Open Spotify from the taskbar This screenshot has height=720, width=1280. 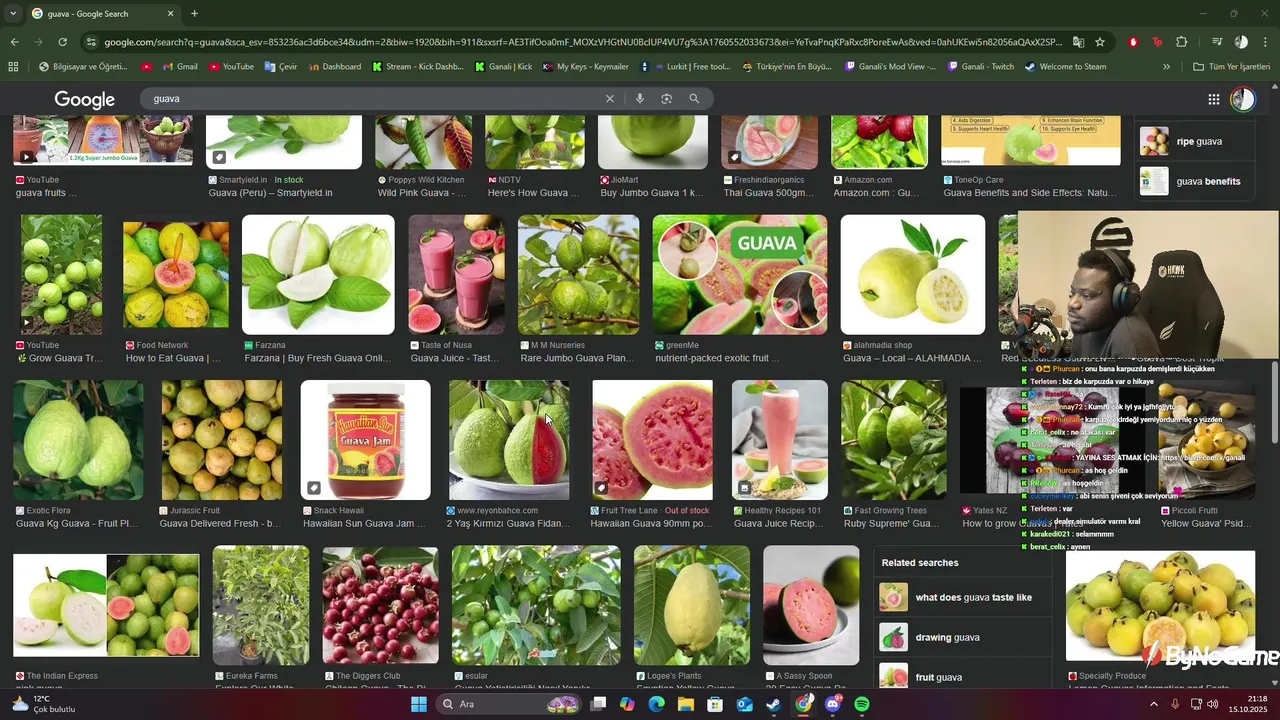coord(862,705)
